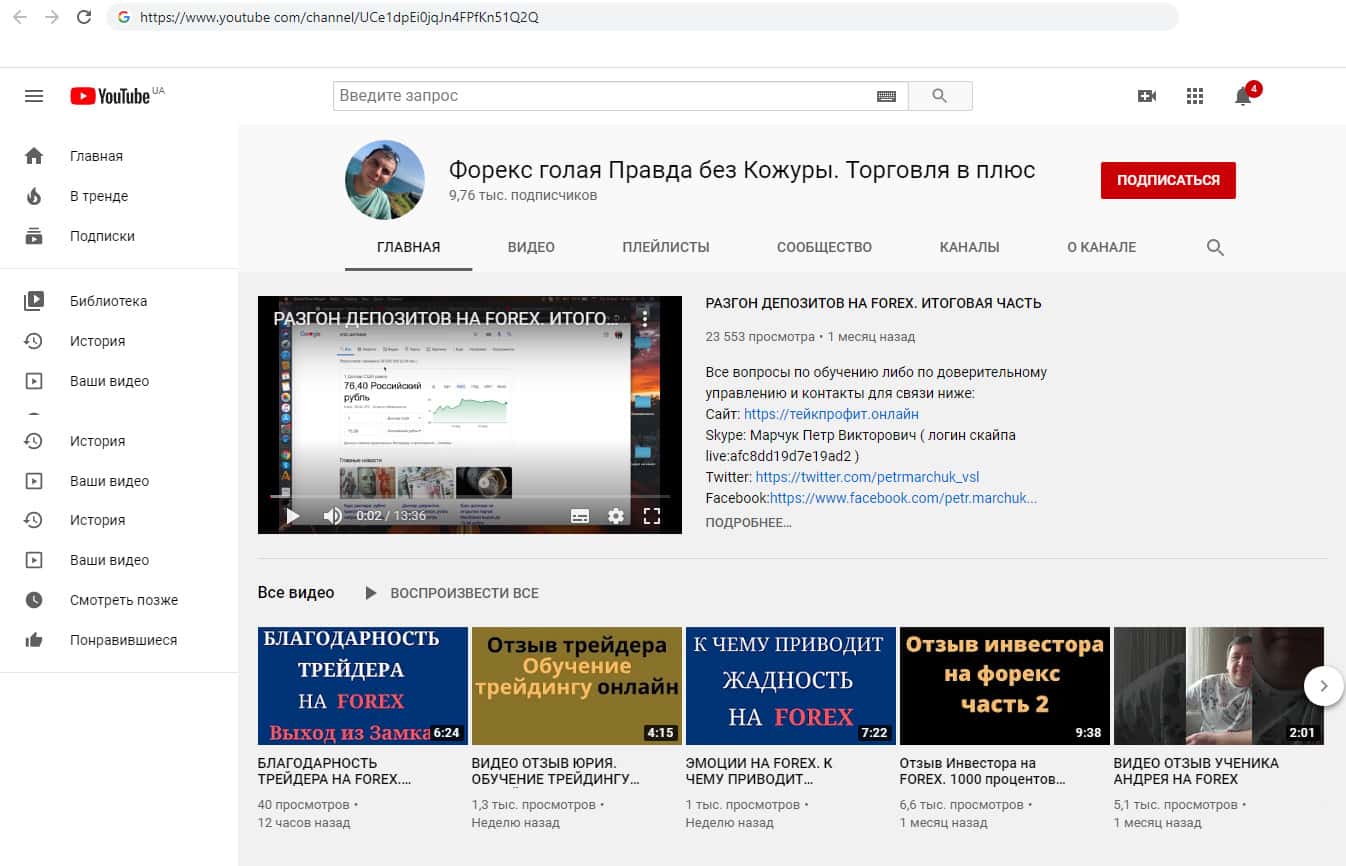
Task: Expand description with ПОДРОБНЕЕ
Action: coord(748,522)
